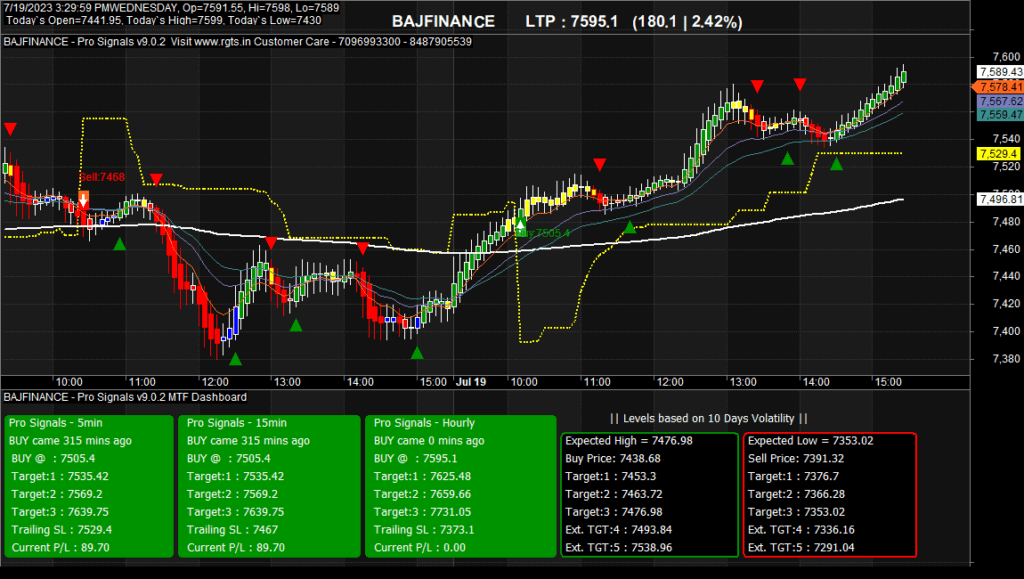Click Expected Low = 7353.02 row

[x=810, y=441]
